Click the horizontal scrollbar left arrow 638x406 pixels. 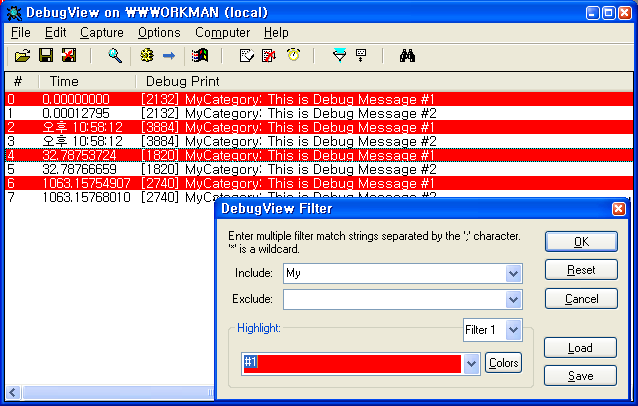[13, 392]
